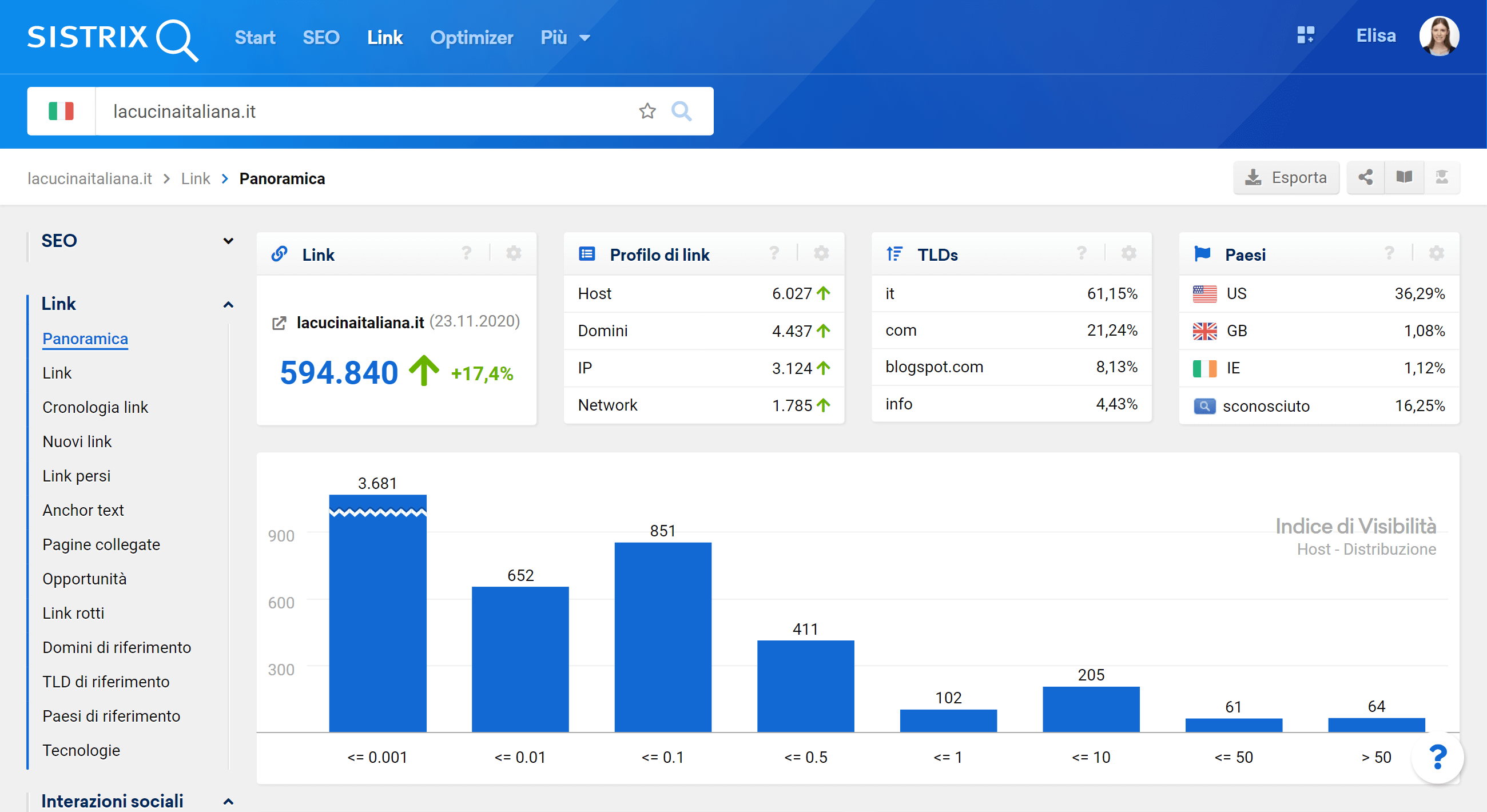This screenshot has width=1487, height=812.
Task: Click lacucinaitaliana.it breadcrumb link
Action: click(x=89, y=178)
